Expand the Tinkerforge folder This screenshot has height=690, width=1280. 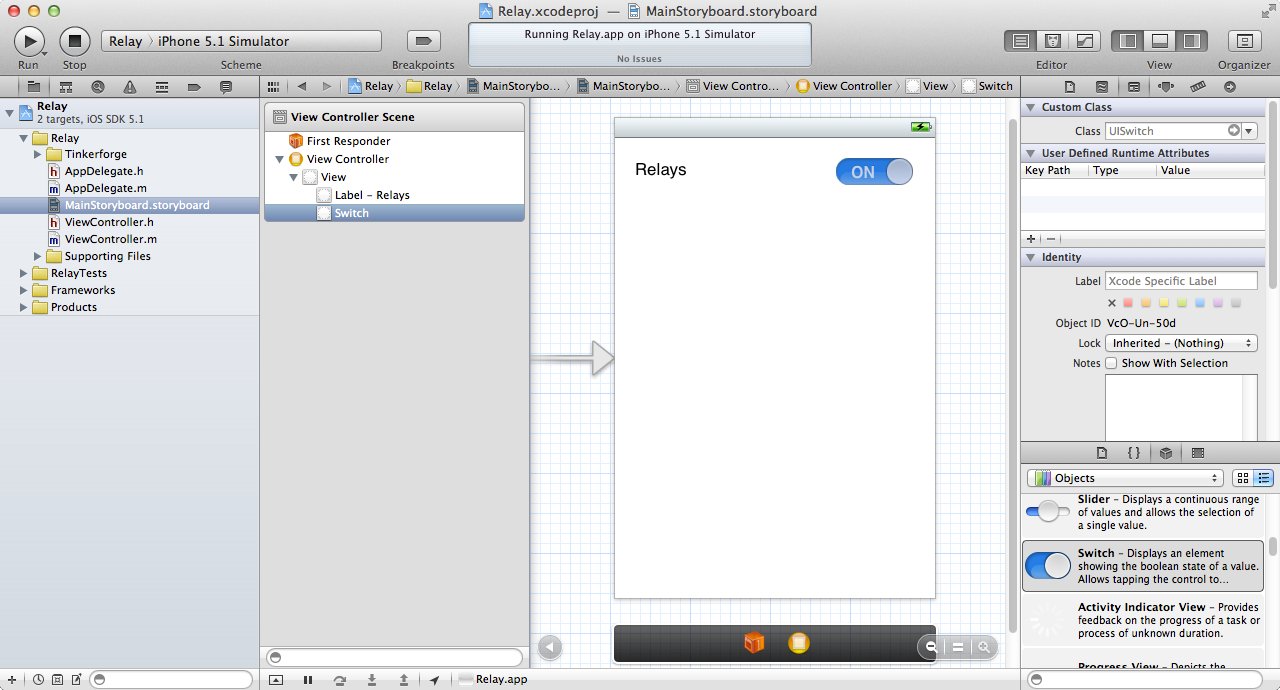point(38,154)
